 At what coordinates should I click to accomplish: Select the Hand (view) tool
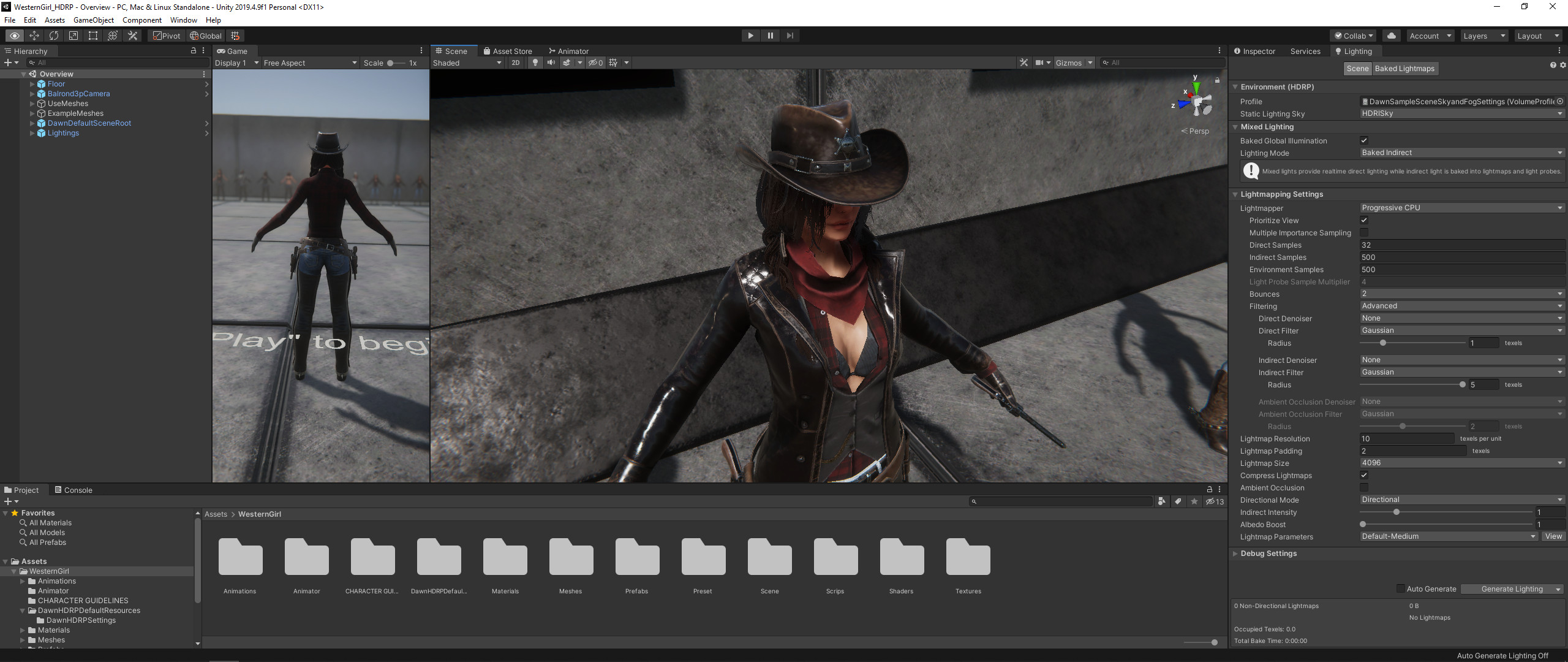tap(15, 36)
